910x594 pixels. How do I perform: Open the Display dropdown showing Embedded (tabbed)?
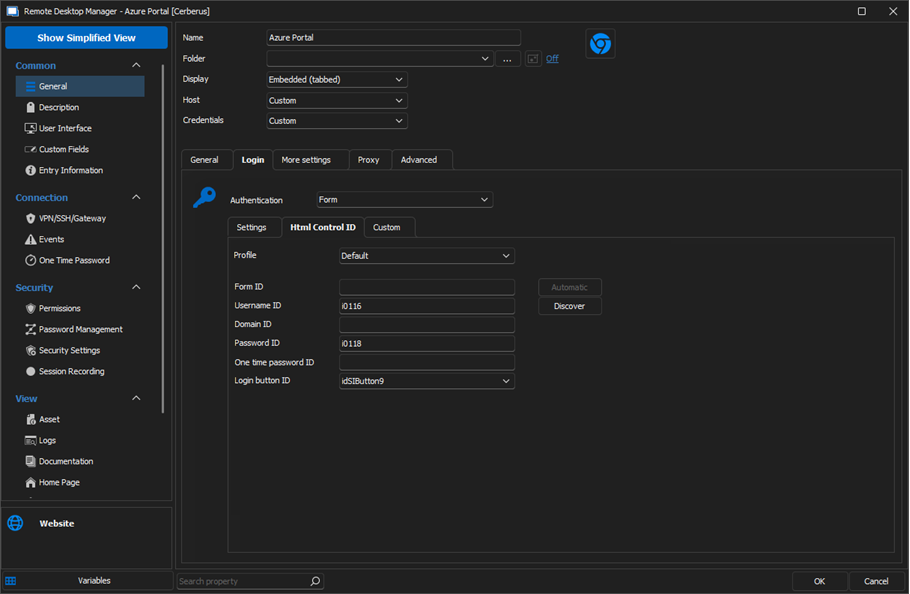click(337, 79)
